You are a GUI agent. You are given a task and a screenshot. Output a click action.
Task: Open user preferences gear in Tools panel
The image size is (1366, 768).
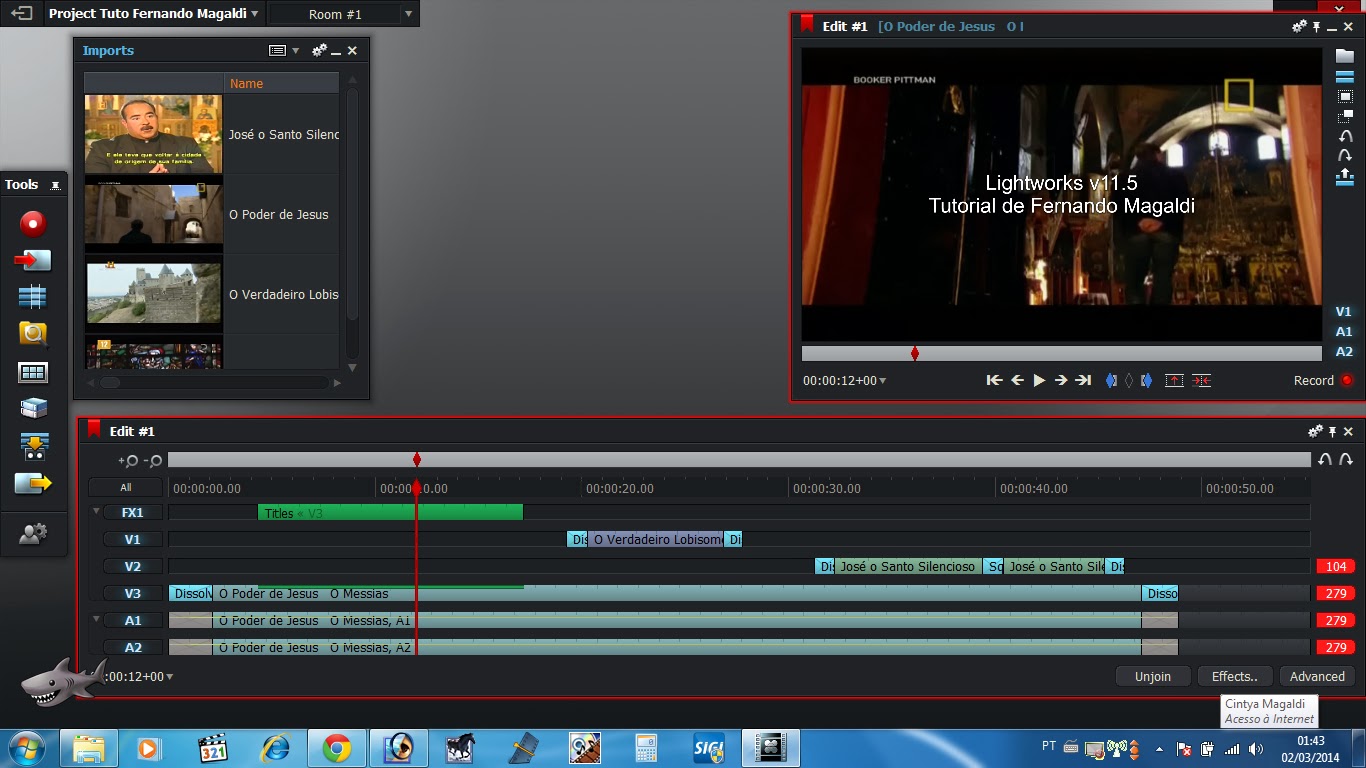pyautogui.click(x=33, y=535)
